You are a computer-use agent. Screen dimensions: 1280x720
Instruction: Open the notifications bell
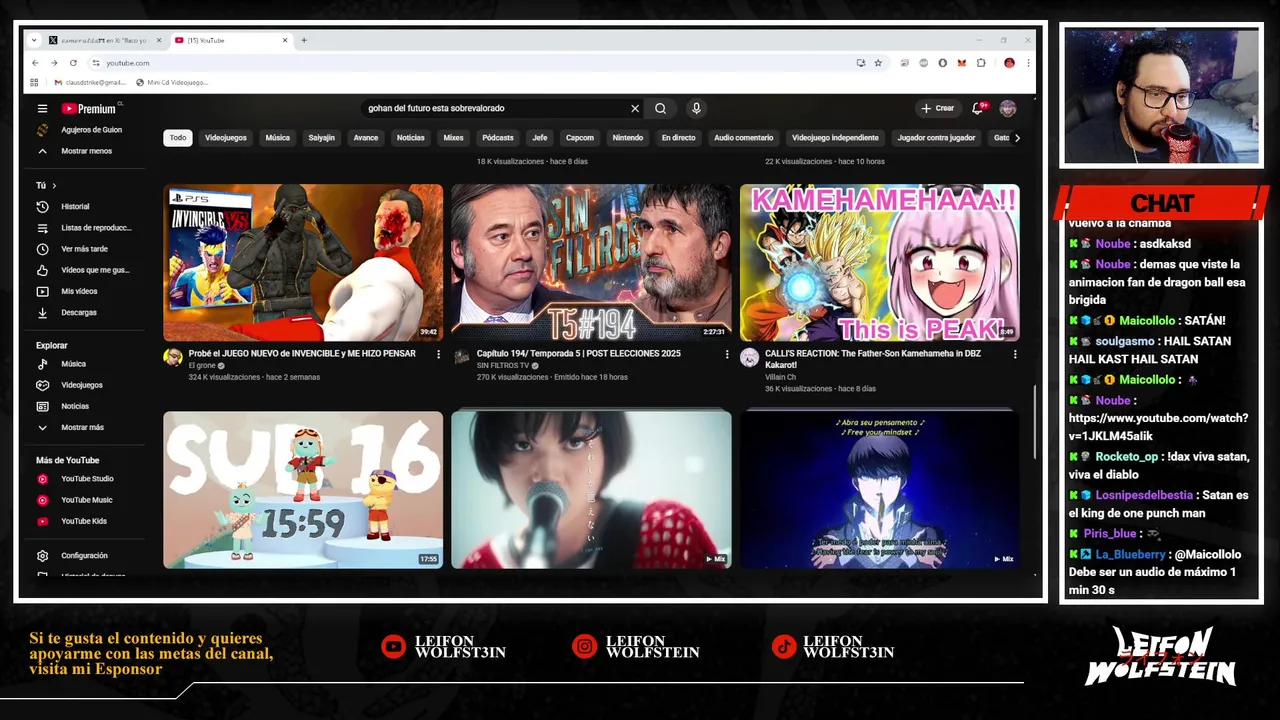coord(979,108)
